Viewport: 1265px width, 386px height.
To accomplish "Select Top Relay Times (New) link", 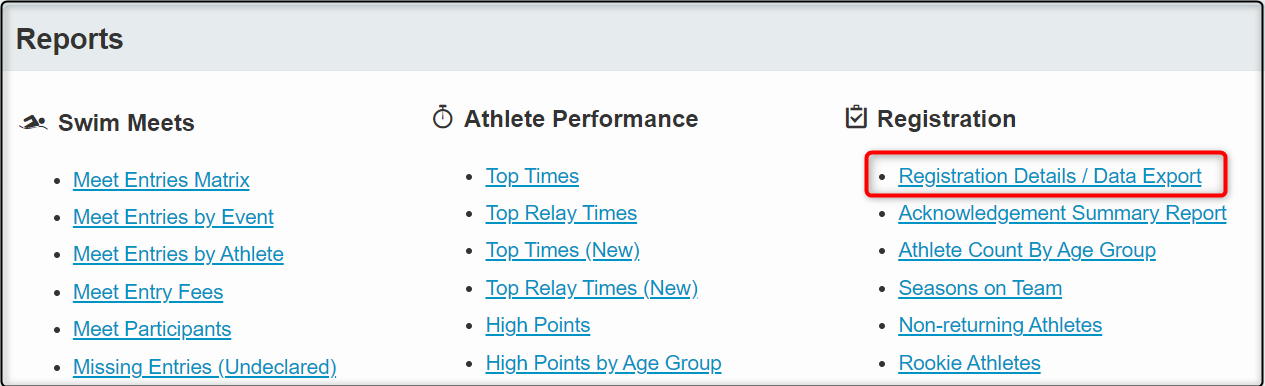I will [592, 288].
